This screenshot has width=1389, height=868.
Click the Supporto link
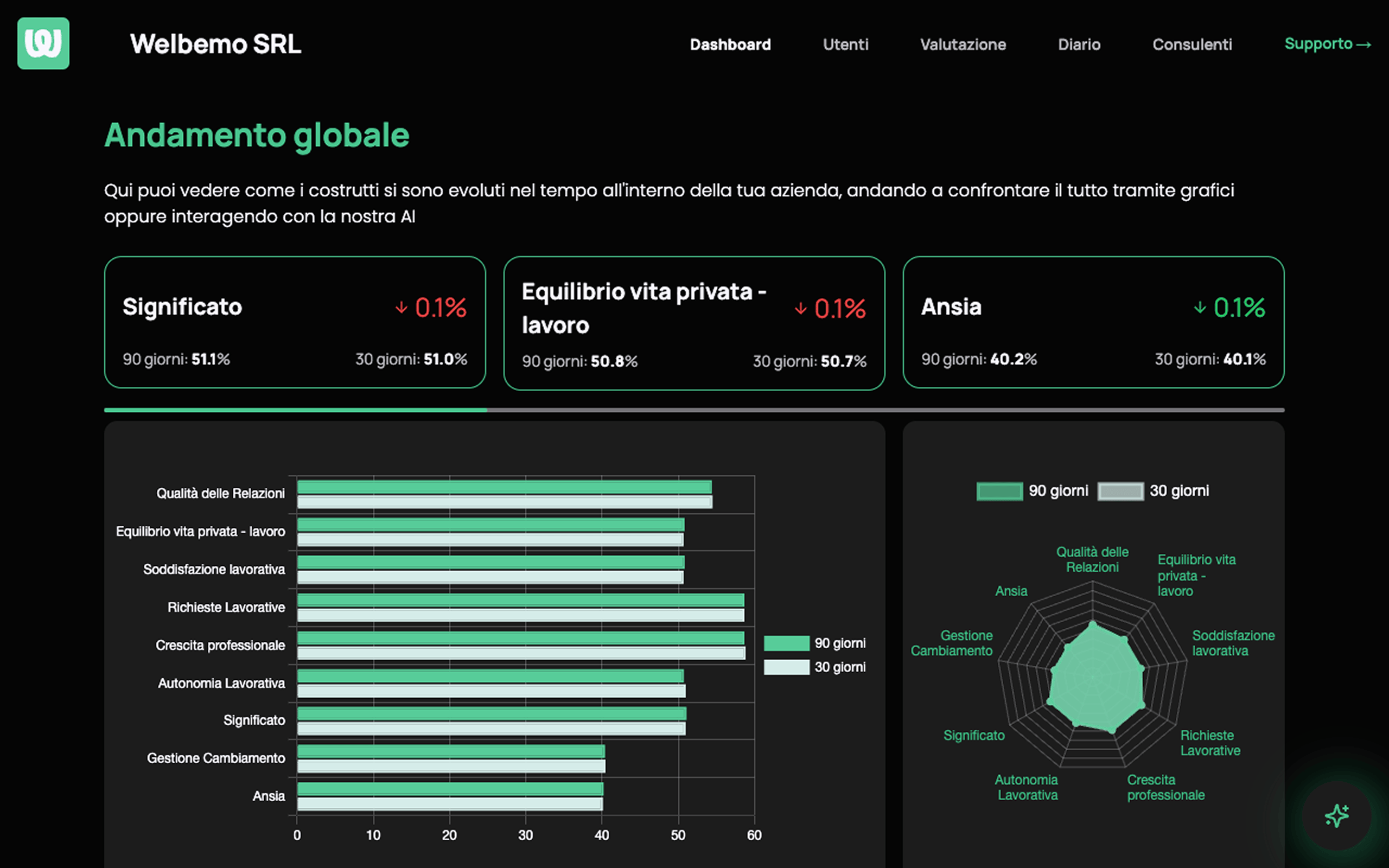1318,44
